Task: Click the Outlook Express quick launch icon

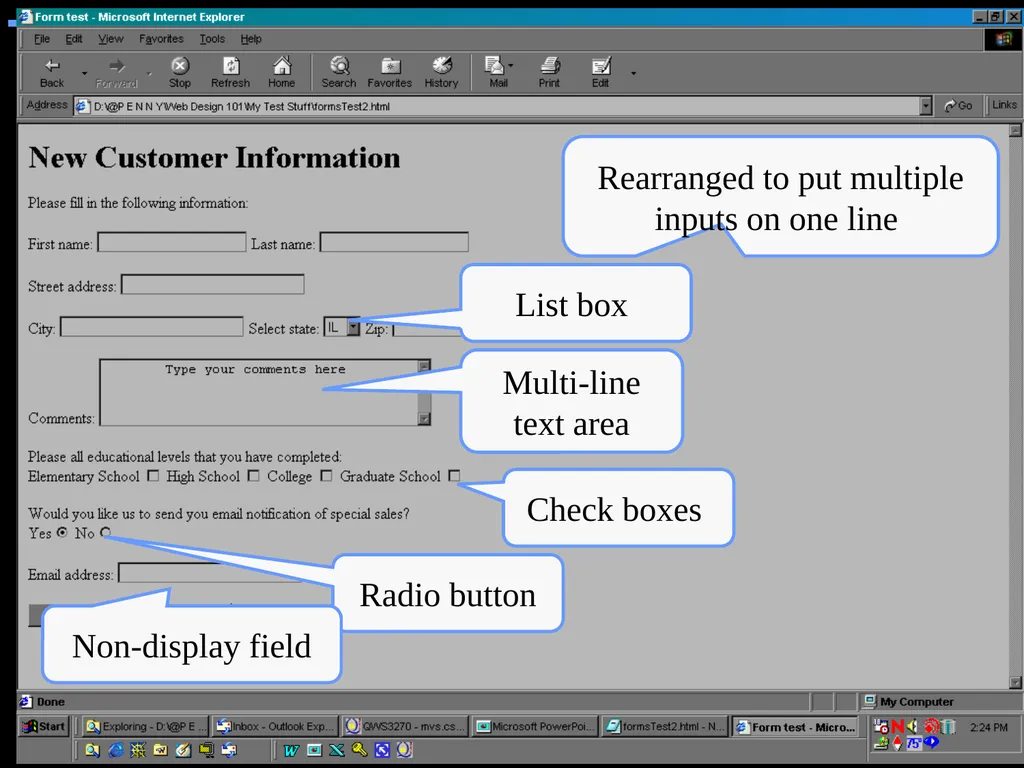Action: point(229,750)
